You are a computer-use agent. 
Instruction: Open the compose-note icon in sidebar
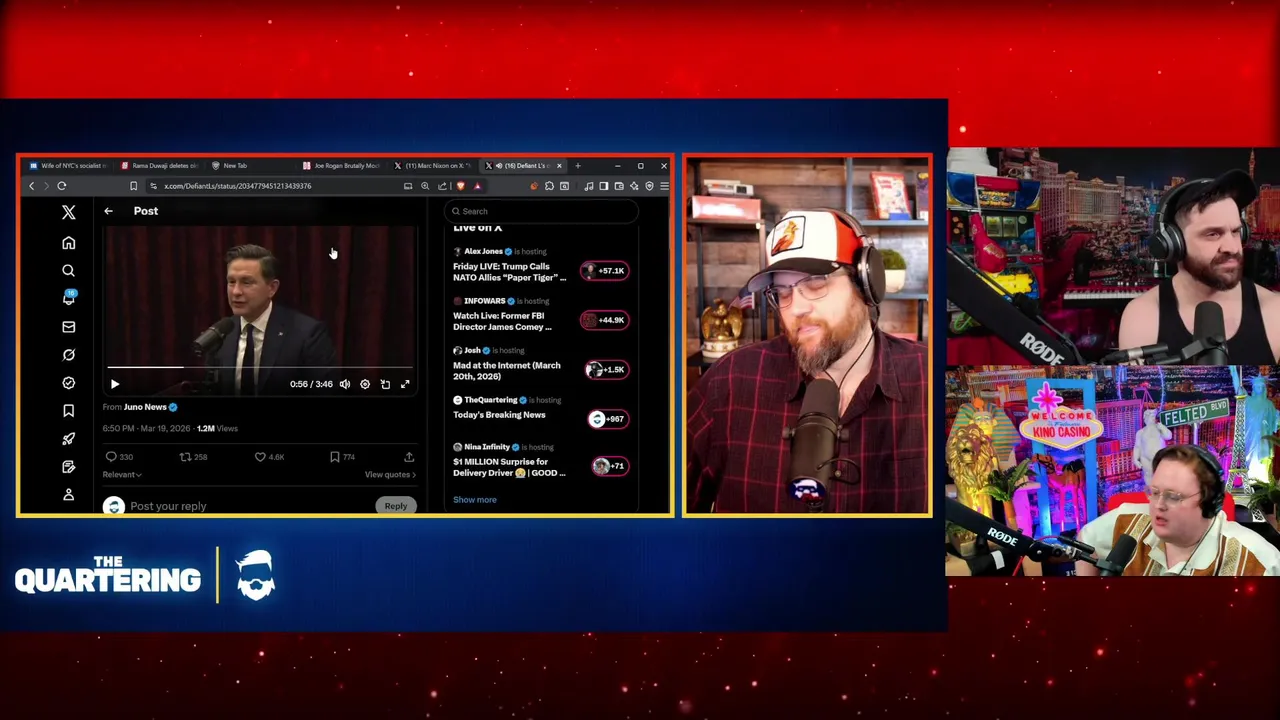pos(68,467)
